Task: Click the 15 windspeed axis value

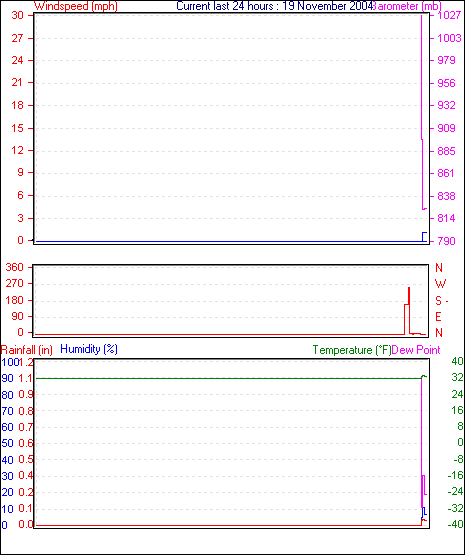Action: pos(17,128)
